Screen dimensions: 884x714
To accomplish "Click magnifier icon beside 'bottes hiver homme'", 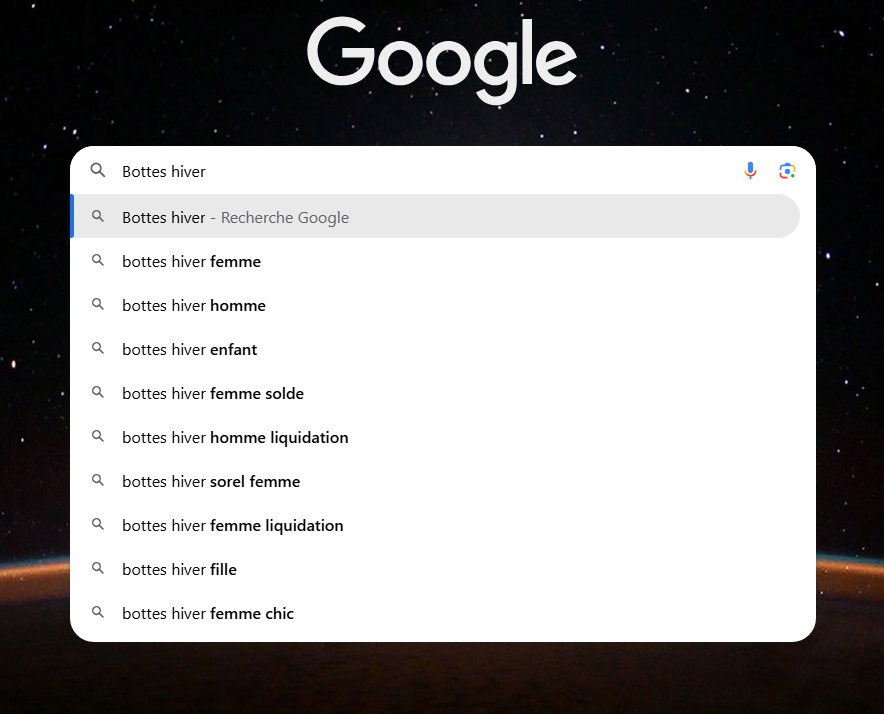I will point(98,305).
